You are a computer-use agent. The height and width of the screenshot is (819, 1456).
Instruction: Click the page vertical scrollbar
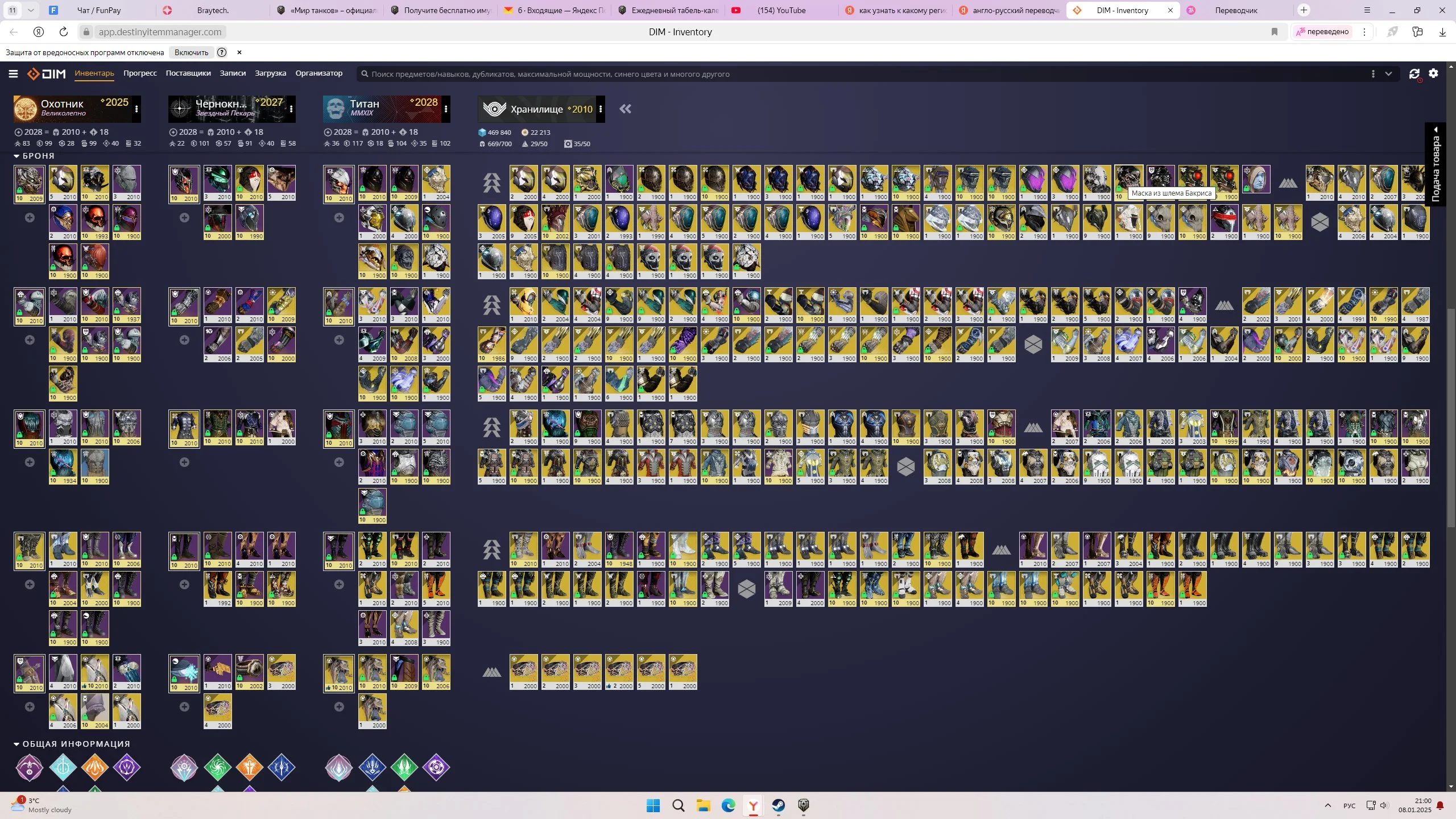pyautogui.click(x=1450, y=418)
